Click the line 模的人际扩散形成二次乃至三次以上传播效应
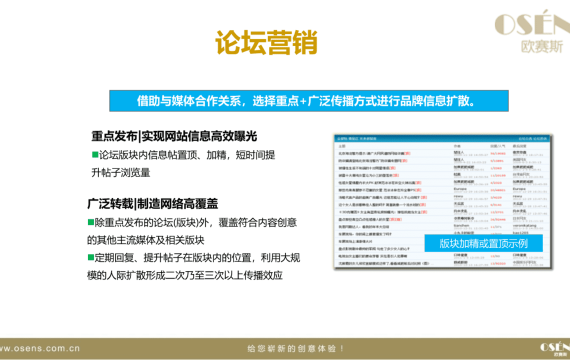 [x=185, y=275]
